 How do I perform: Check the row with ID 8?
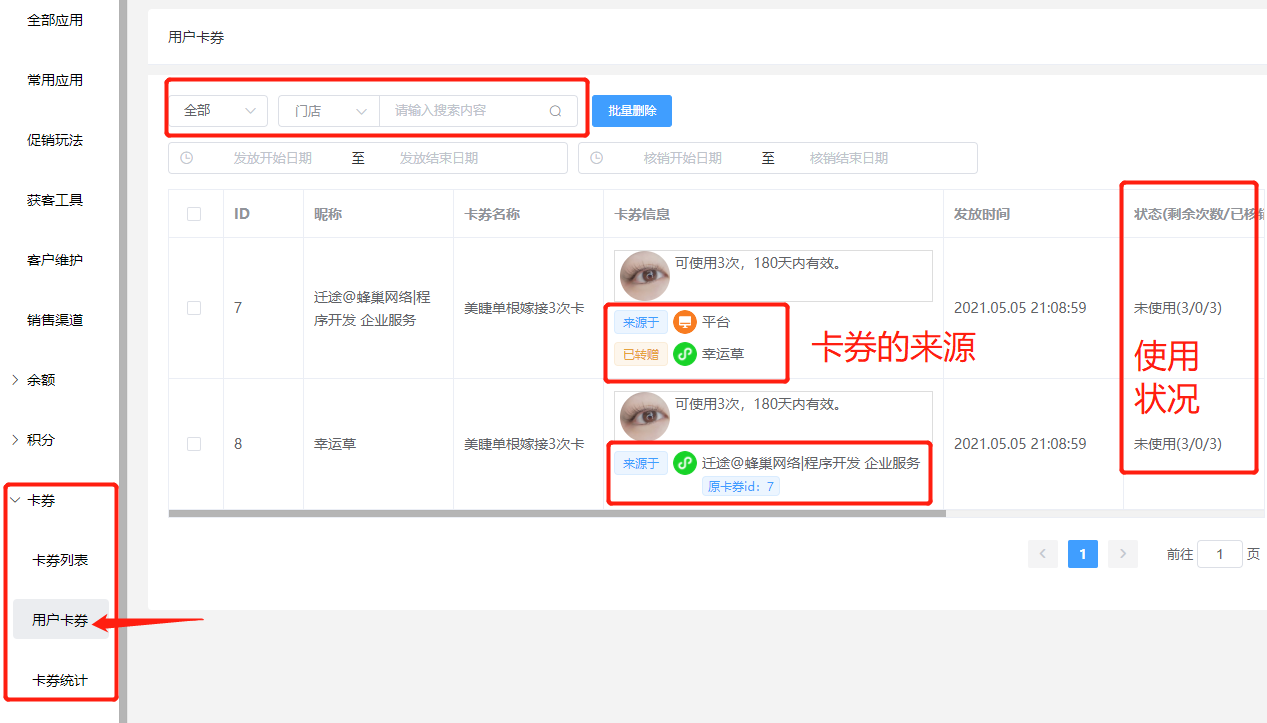(x=194, y=444)
